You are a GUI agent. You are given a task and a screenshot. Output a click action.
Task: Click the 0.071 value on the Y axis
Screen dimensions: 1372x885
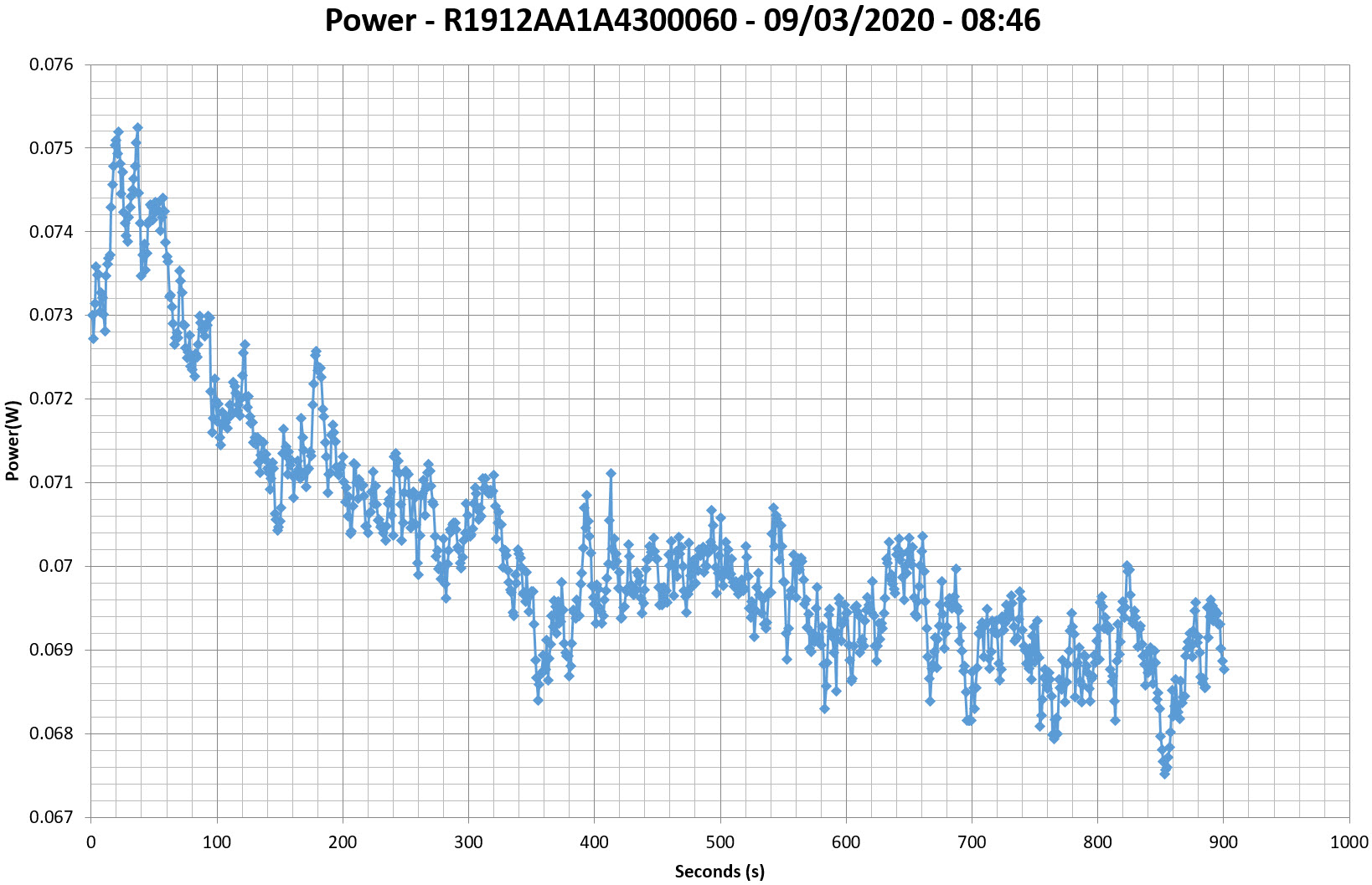click(51, 483)
